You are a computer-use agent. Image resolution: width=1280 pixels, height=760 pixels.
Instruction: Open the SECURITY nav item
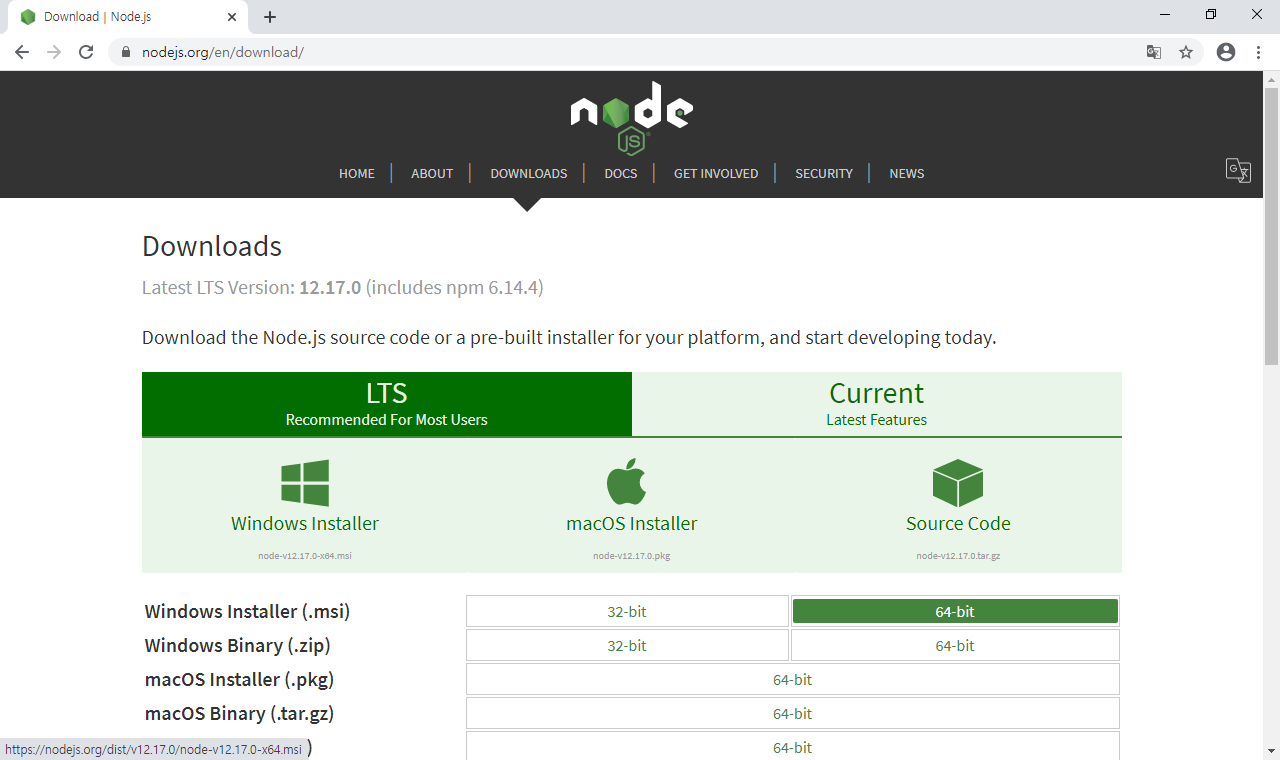click(x=824, y=173)
